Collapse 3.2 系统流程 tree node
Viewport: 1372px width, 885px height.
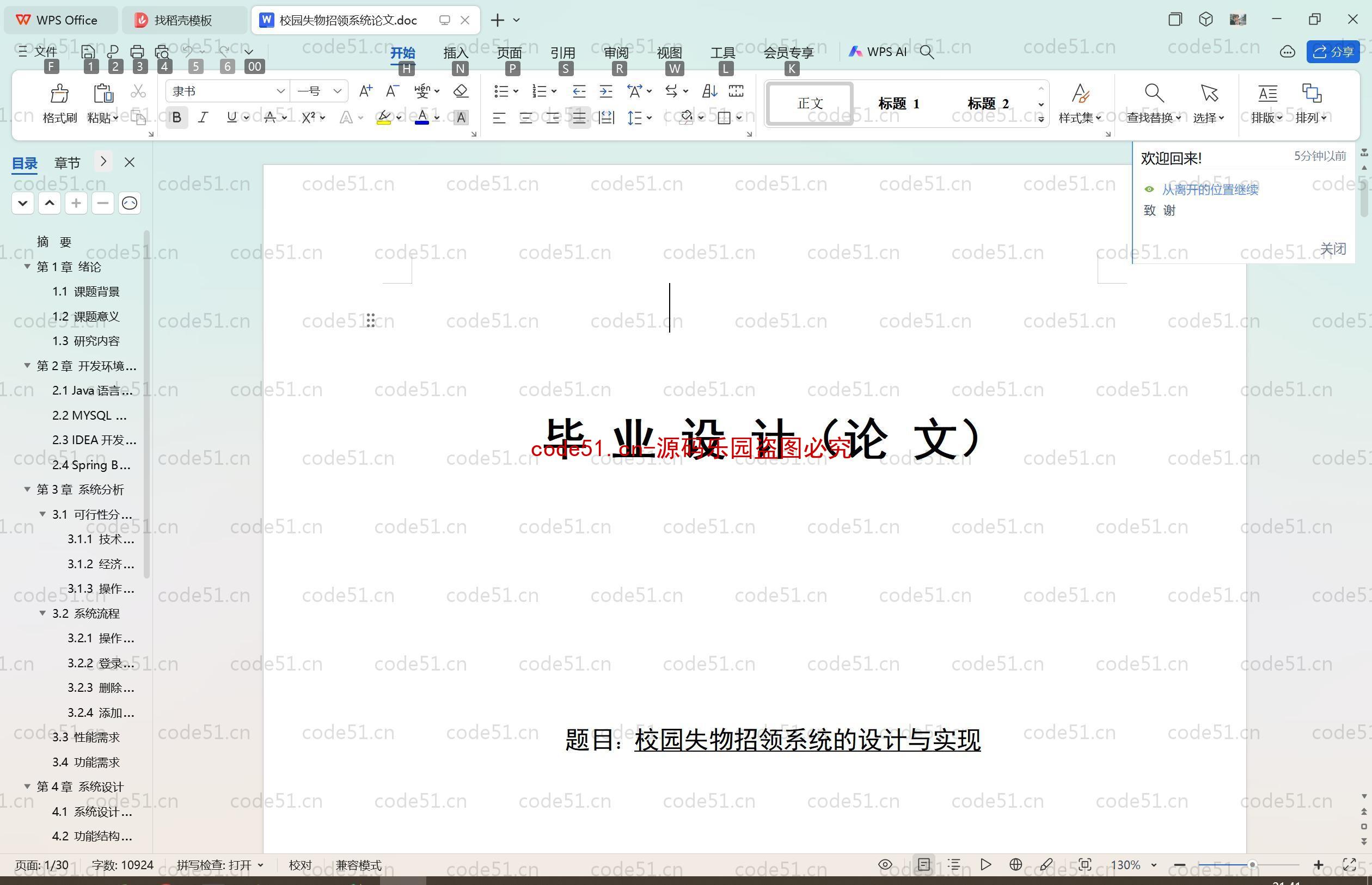coord(42,613)
